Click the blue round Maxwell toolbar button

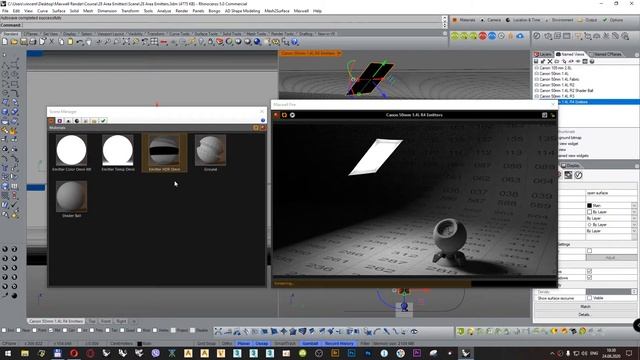(x=492, y=36)
